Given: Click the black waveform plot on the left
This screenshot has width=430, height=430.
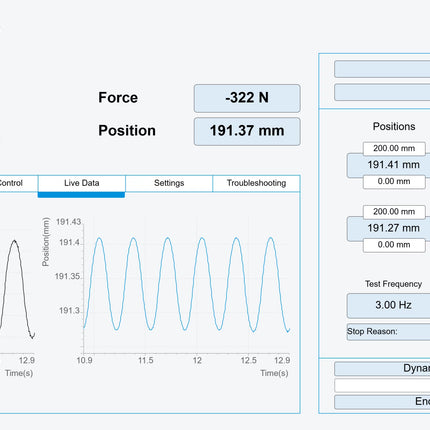Looking at the screenshot, I should pyautogui.click(x=17, y=288).
